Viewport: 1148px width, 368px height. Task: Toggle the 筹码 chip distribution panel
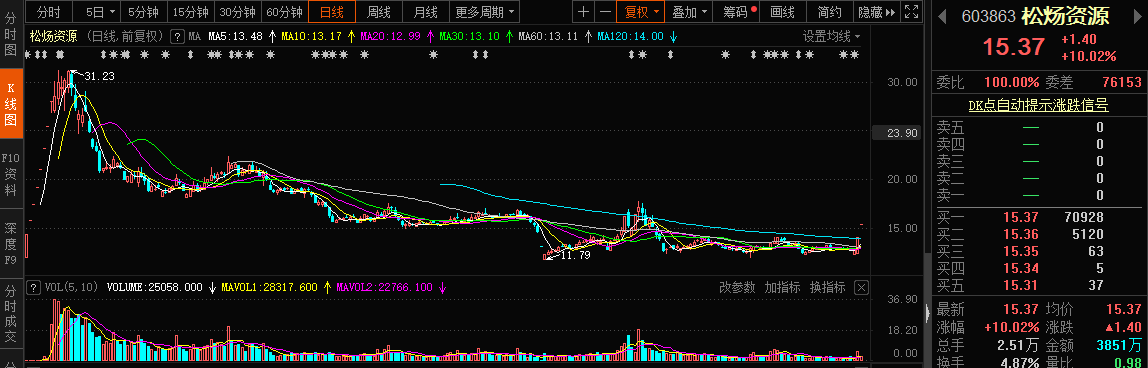pos(739,12)
